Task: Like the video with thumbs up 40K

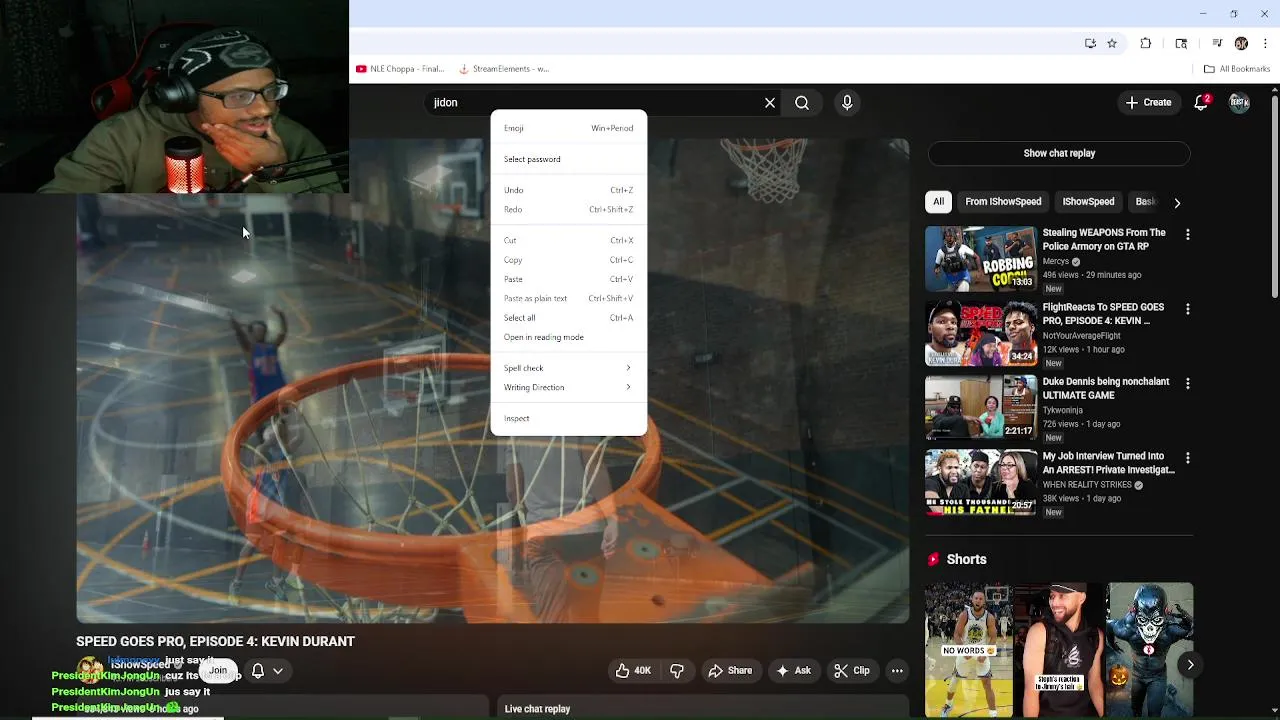Action: click(x=632, y=670)
